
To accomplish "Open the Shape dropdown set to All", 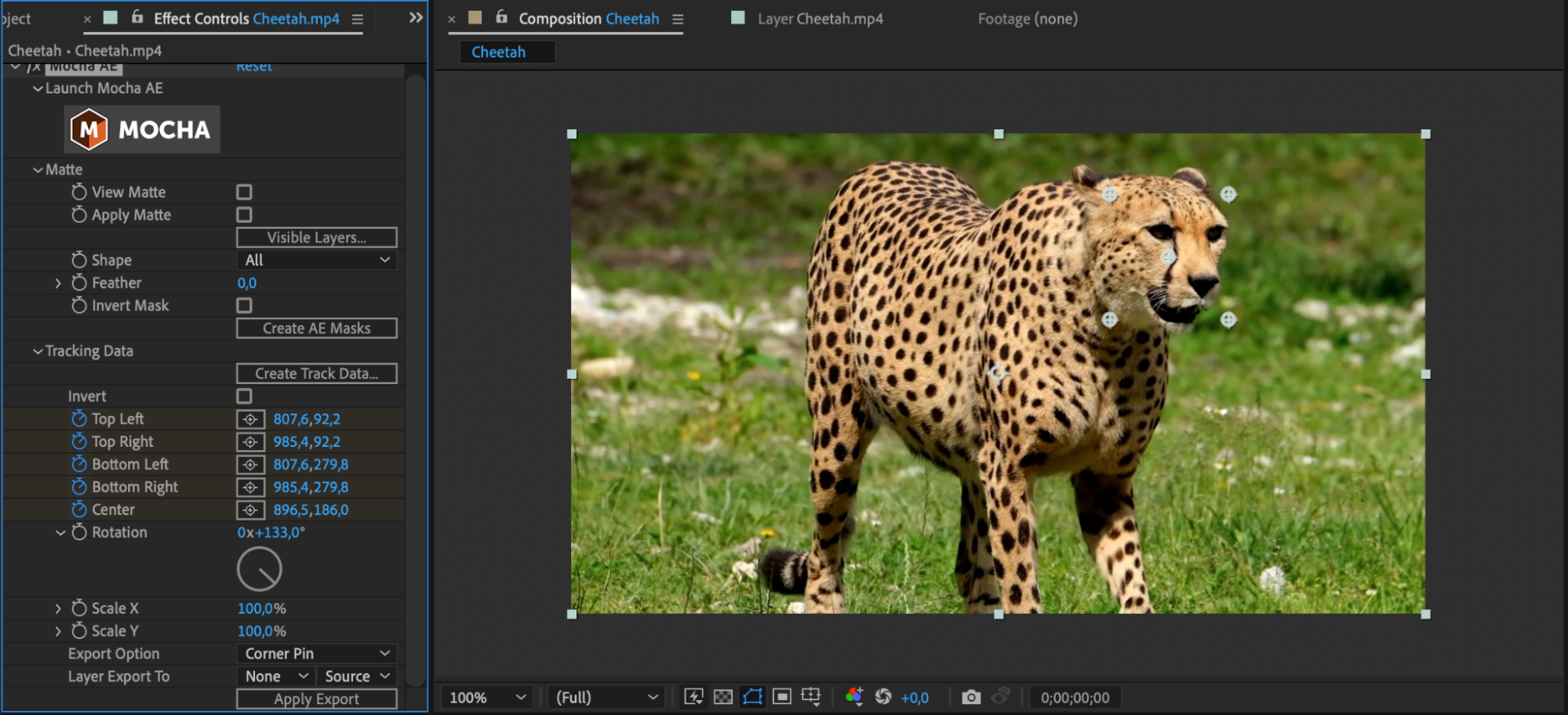I will pos(317,260).
